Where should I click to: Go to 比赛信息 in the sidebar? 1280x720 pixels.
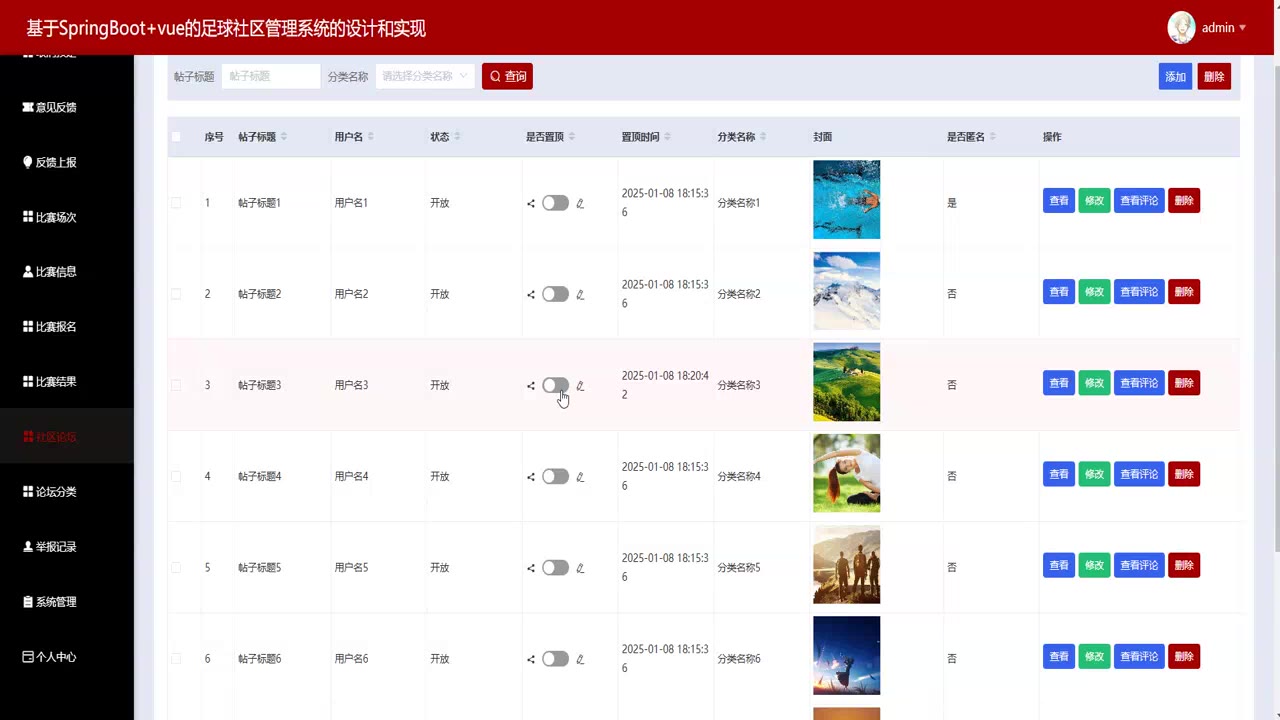56,272
